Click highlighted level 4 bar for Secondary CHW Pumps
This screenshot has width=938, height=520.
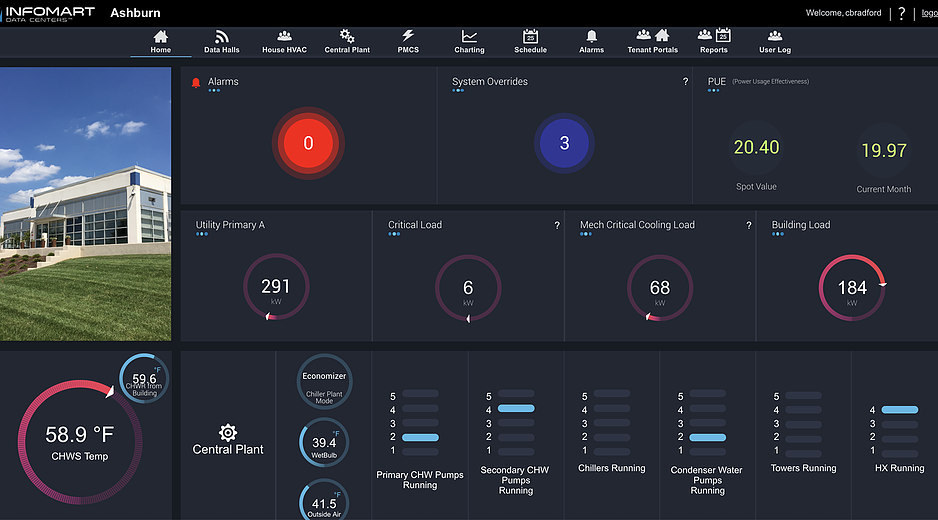pyautogui.click(x=516, y=409)
